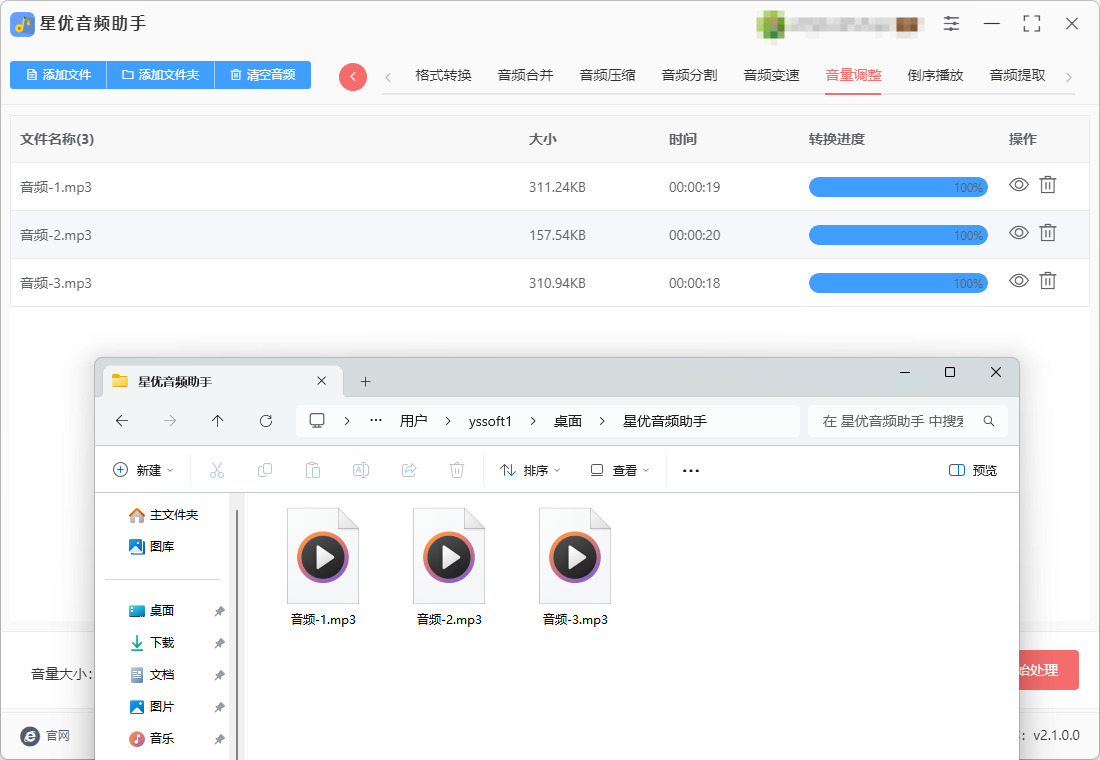
Task: Click the 桌面 breadcrumb in the address bar
Action: pyautogui.click(x=568, y=421)
